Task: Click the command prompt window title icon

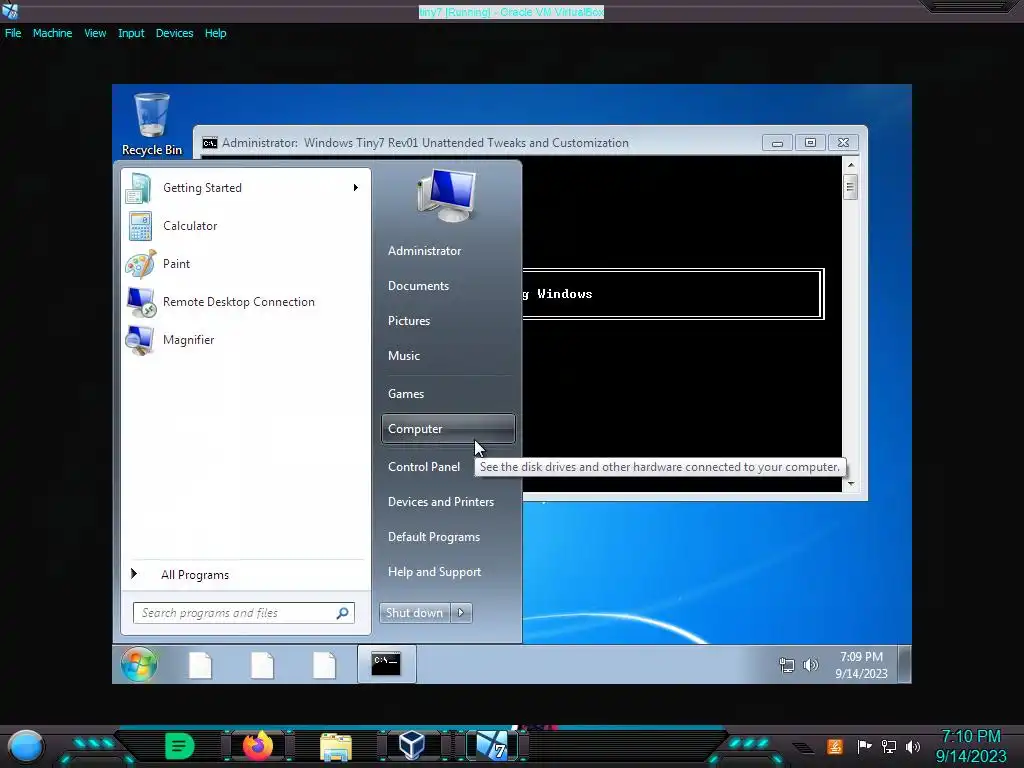Action: [x=210, y=143]
